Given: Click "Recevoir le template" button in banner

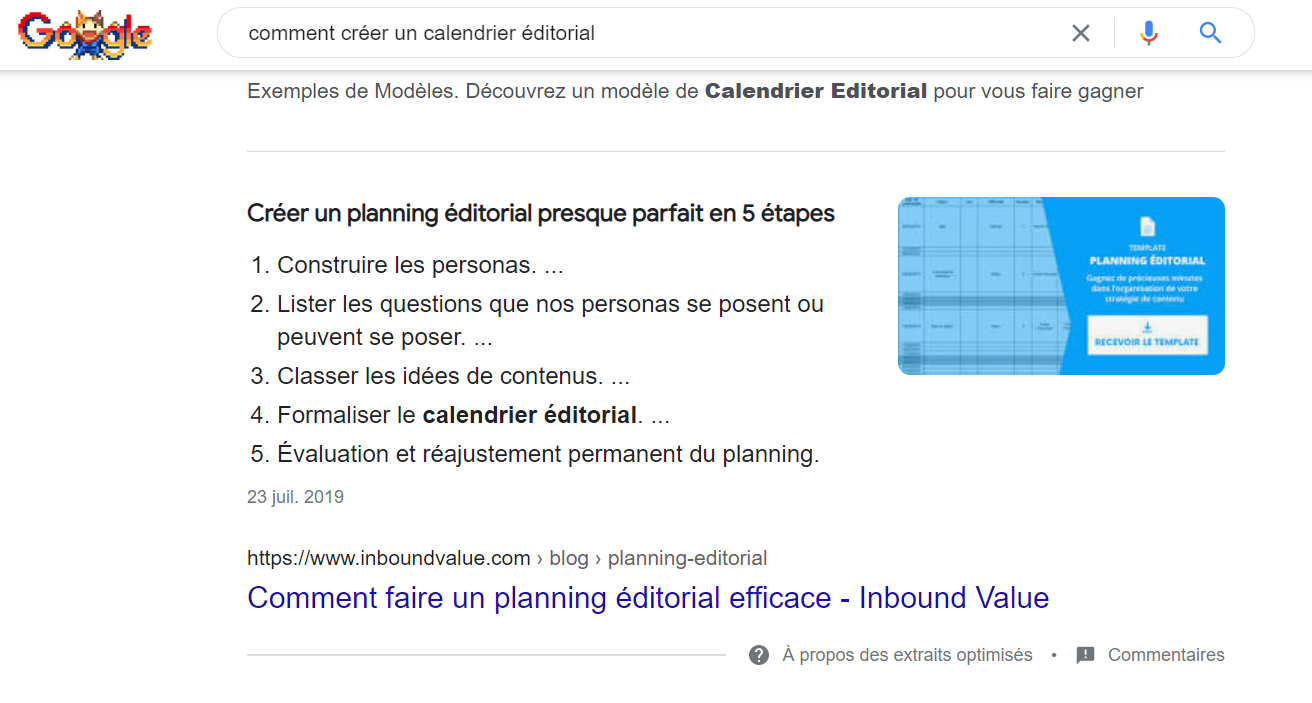Looking at the screenshot, I should [1147, 336].
